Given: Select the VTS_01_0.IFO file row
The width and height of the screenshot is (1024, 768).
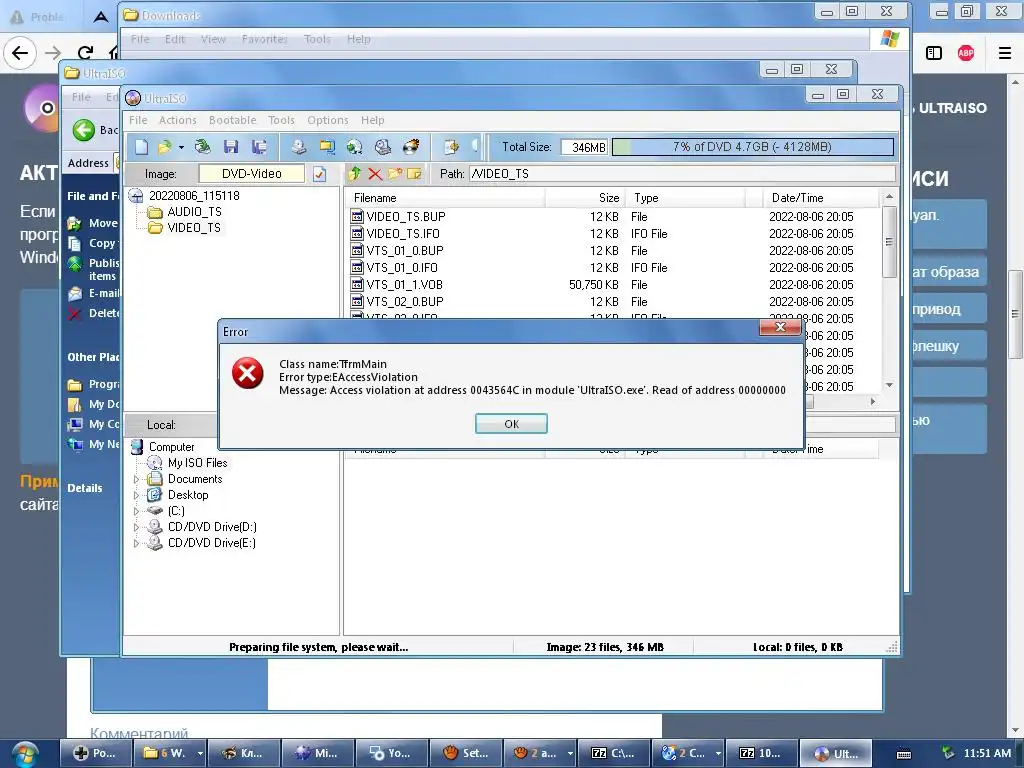Looking at the screenshot, I should coord(614,268).
